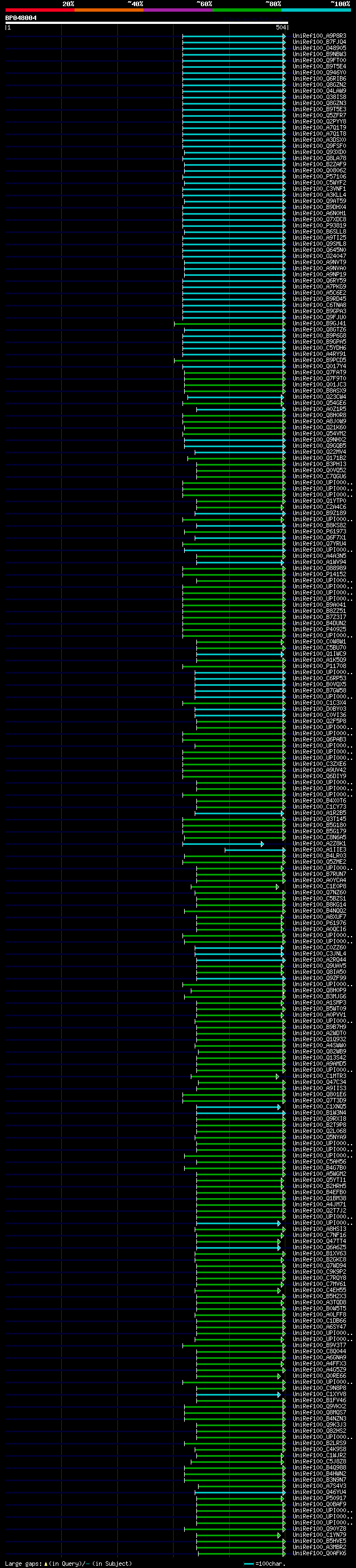Select UniRef100_B2ZAF9 in the hit list
Viewport: 356px width, 1568px height.
[319, 164]
